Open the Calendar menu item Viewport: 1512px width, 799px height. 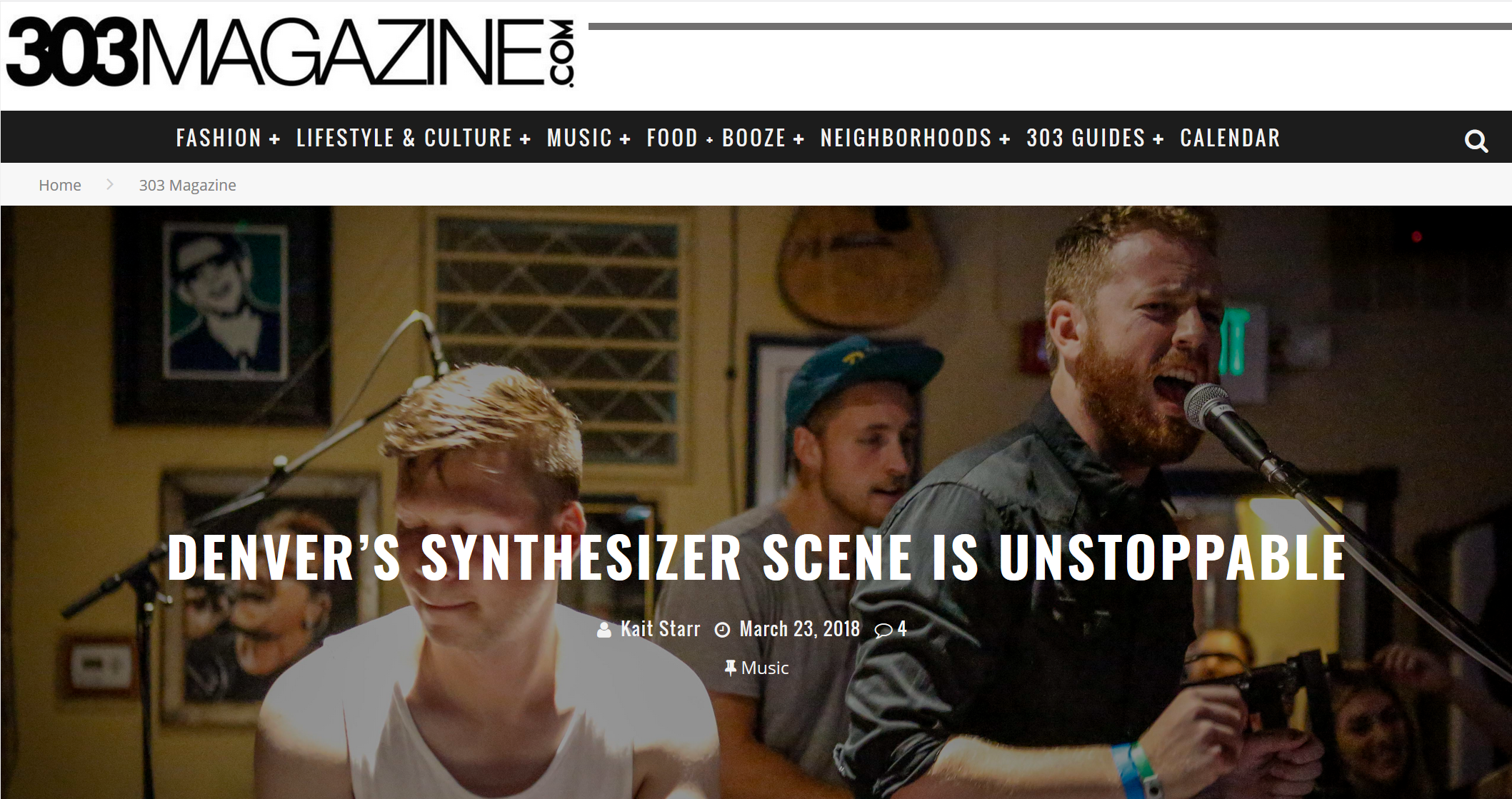click(1230, 138)
